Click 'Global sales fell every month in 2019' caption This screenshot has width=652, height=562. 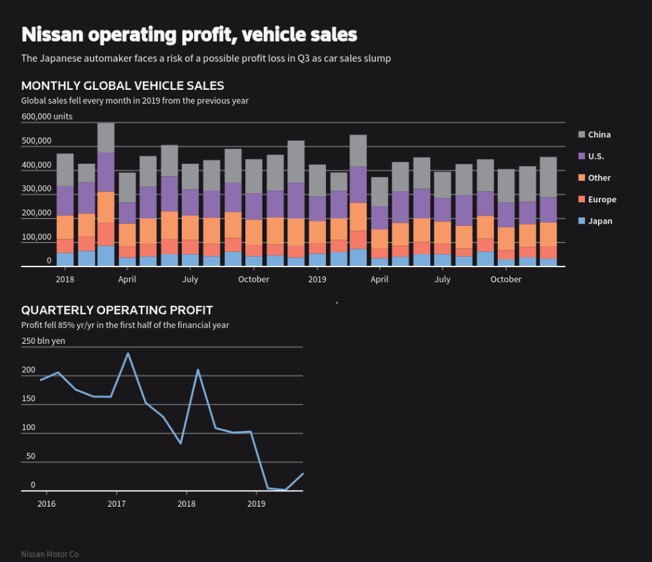[135, 101]
